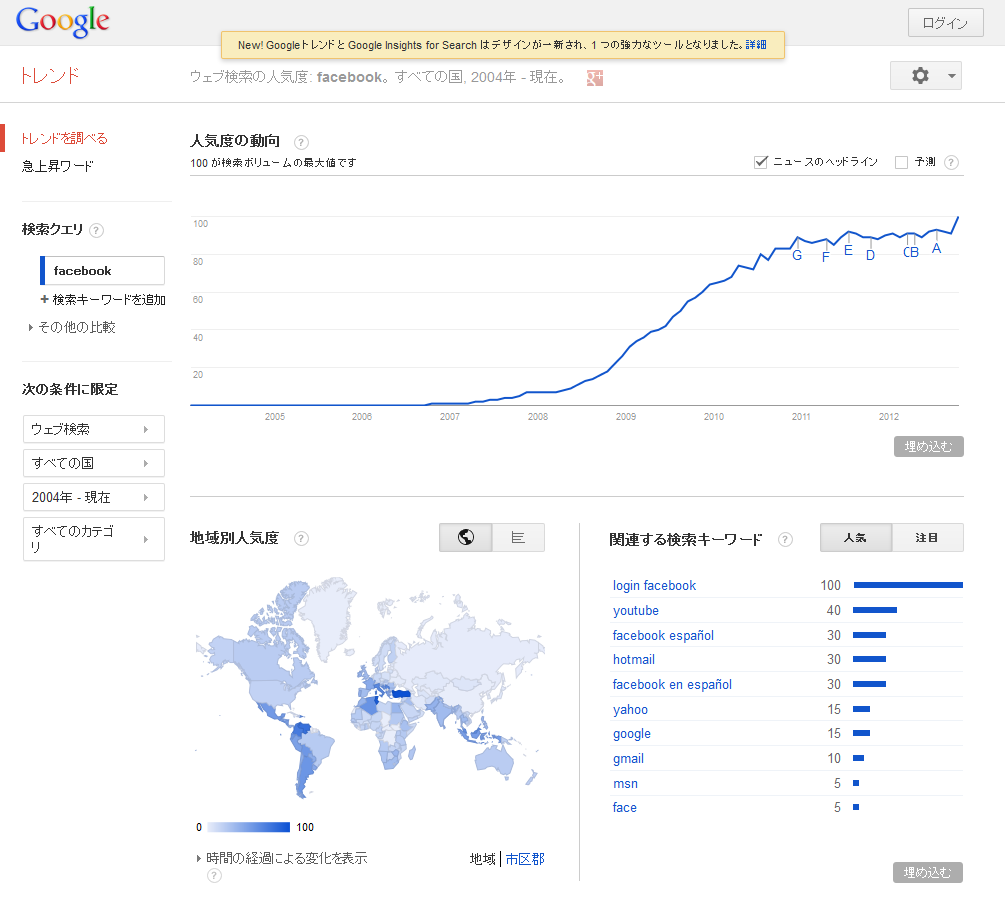This screenshot has height=900, width=1005.
Task: Click news headline marker G
Action: (x=797, y=255)
